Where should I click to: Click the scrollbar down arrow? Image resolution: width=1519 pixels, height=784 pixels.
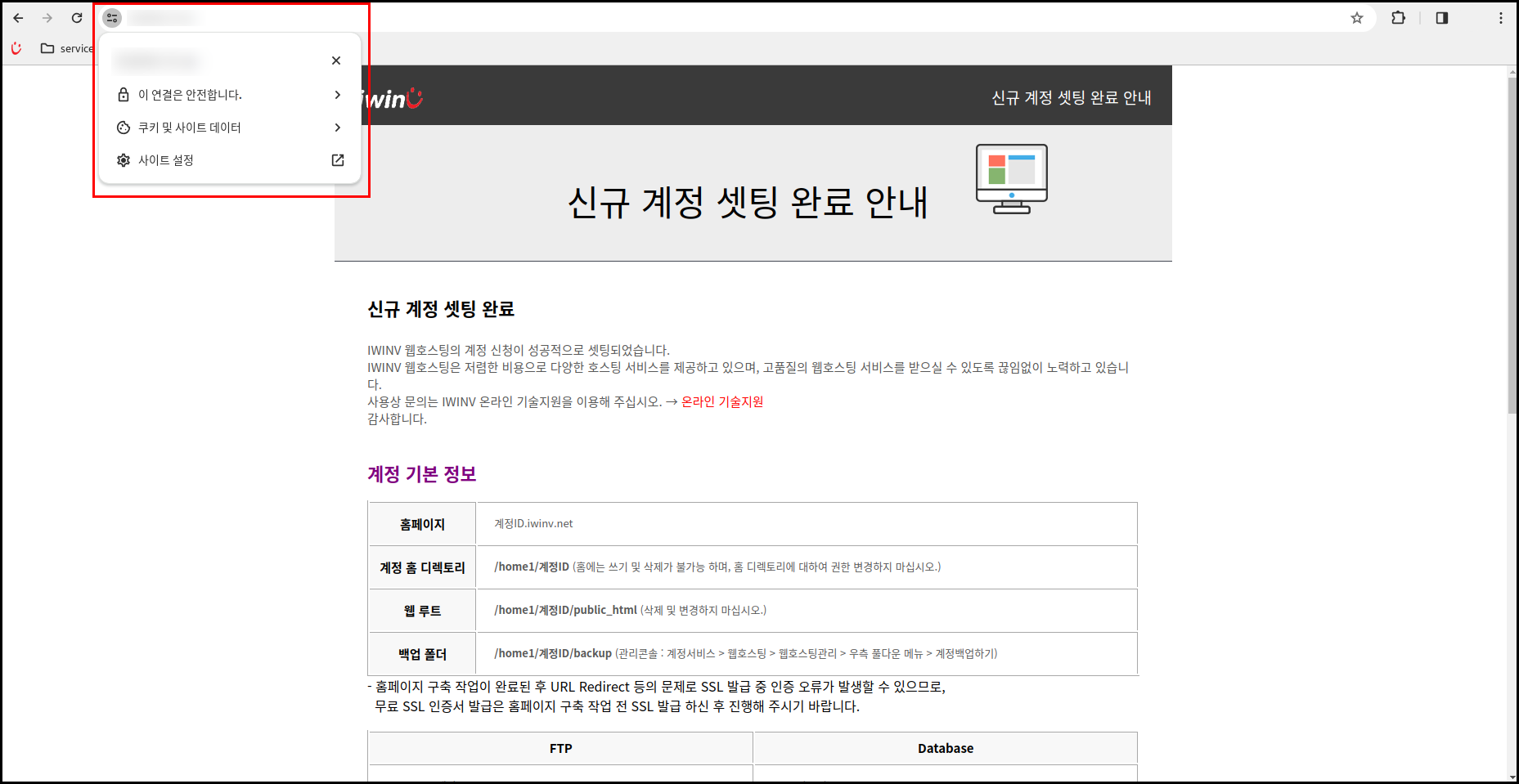point(1512,777)
